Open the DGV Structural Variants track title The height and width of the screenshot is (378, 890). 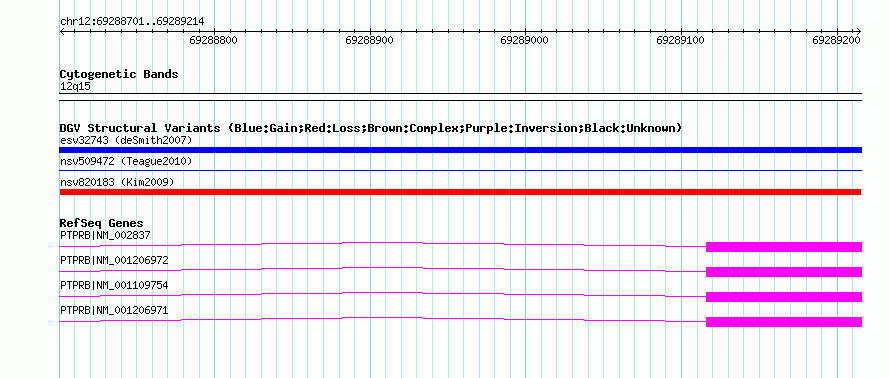pyautogui.click(x=371, y=128)
